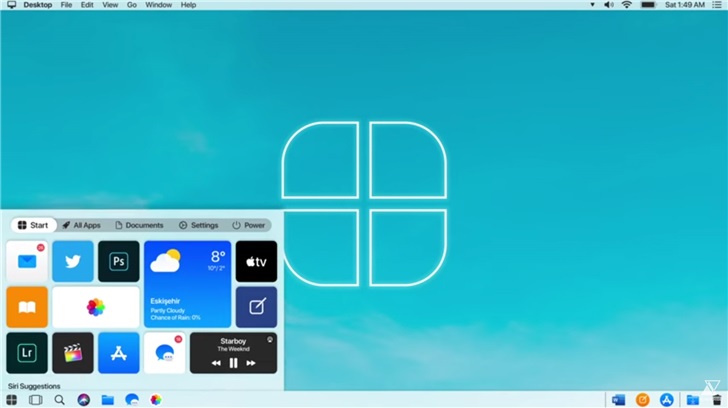
Task: Open the Final Cut Pro tile
Action: (73, 353)
